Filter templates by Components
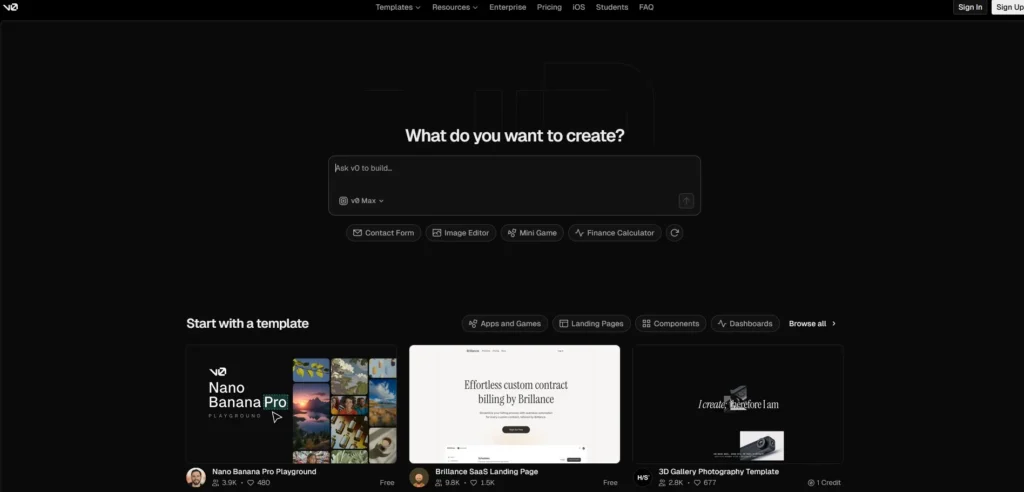This screenshot has width=1024, height=492. [671, 323]
